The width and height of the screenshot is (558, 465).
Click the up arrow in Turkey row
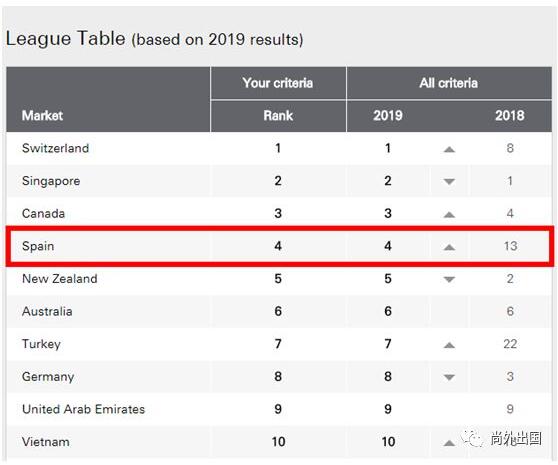(x=449, y=345)
